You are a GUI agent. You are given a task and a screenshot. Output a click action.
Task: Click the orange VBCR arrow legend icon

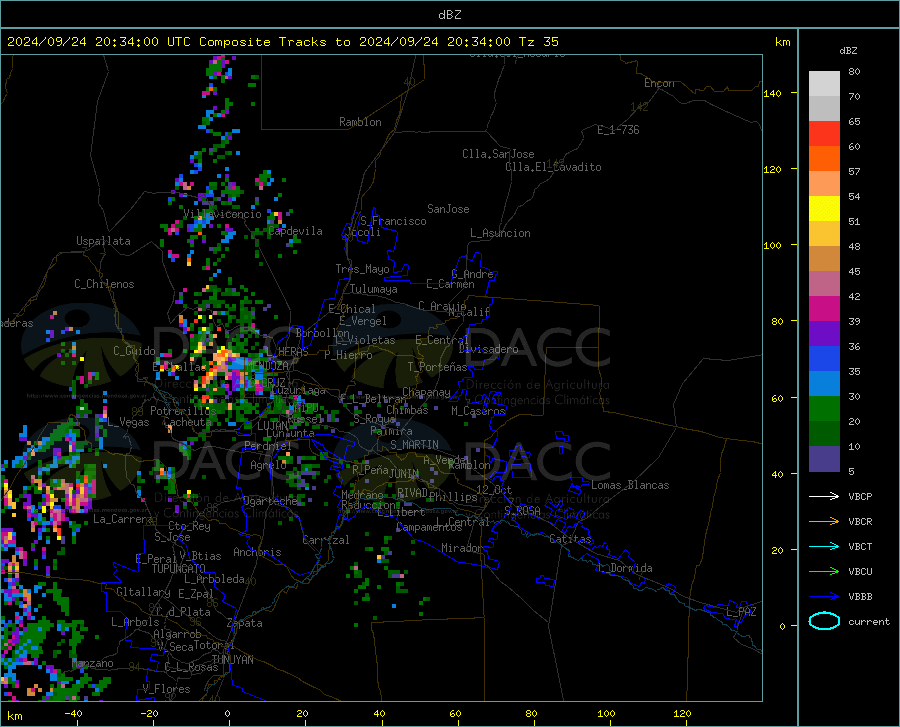coord(824,522)
